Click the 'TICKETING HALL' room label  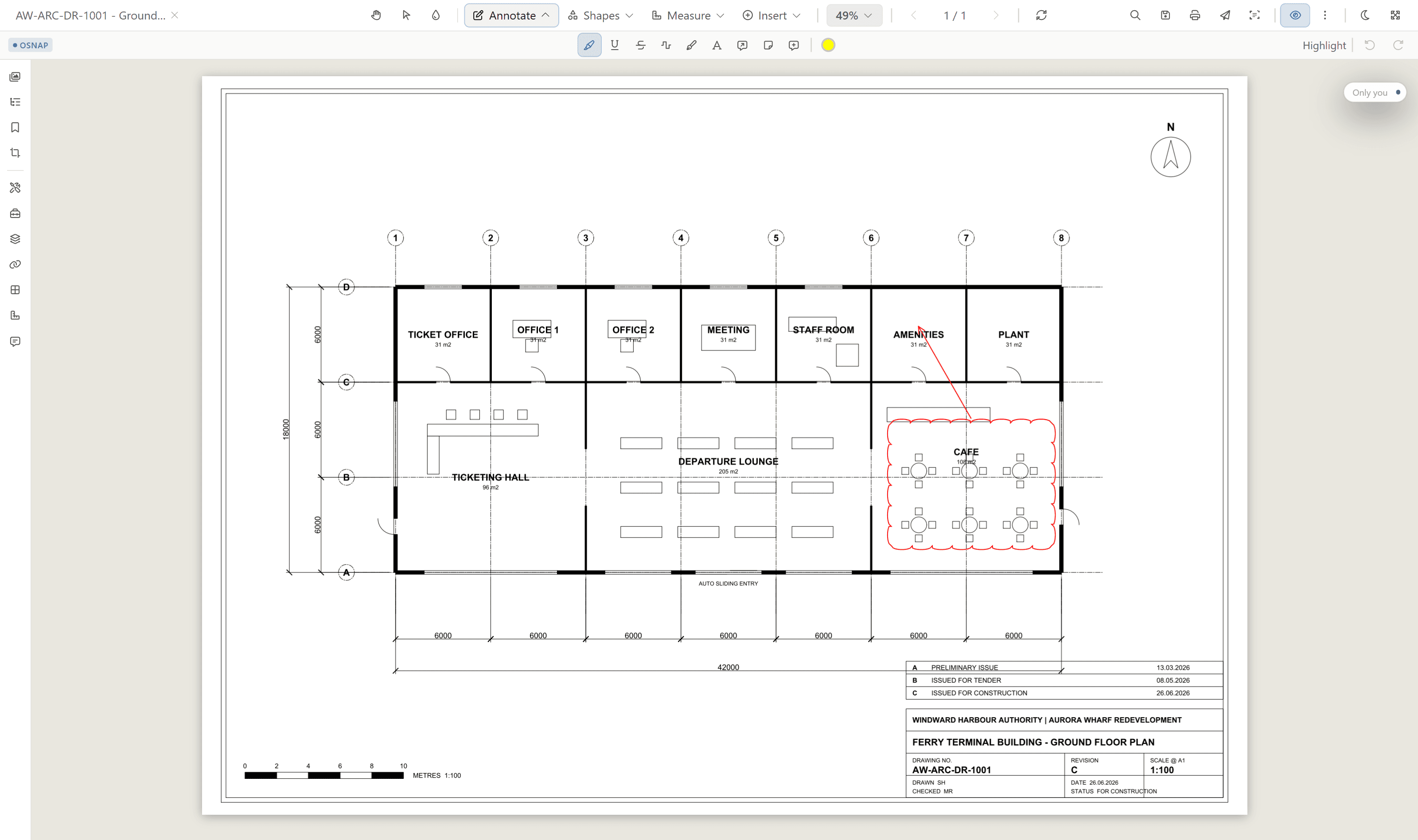[490, 477]
